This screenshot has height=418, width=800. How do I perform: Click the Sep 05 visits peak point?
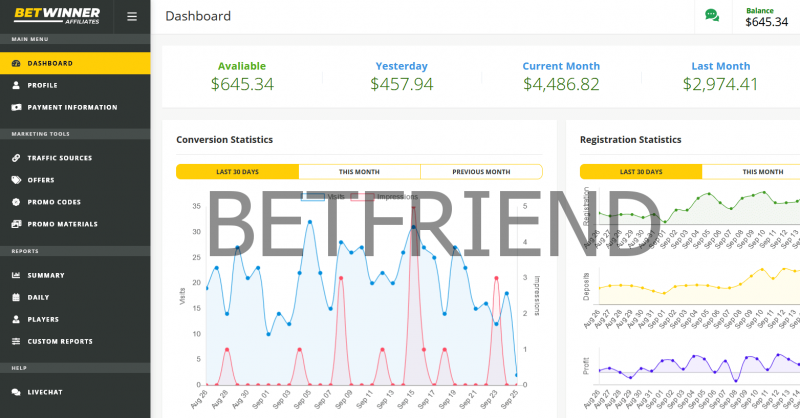310,222
